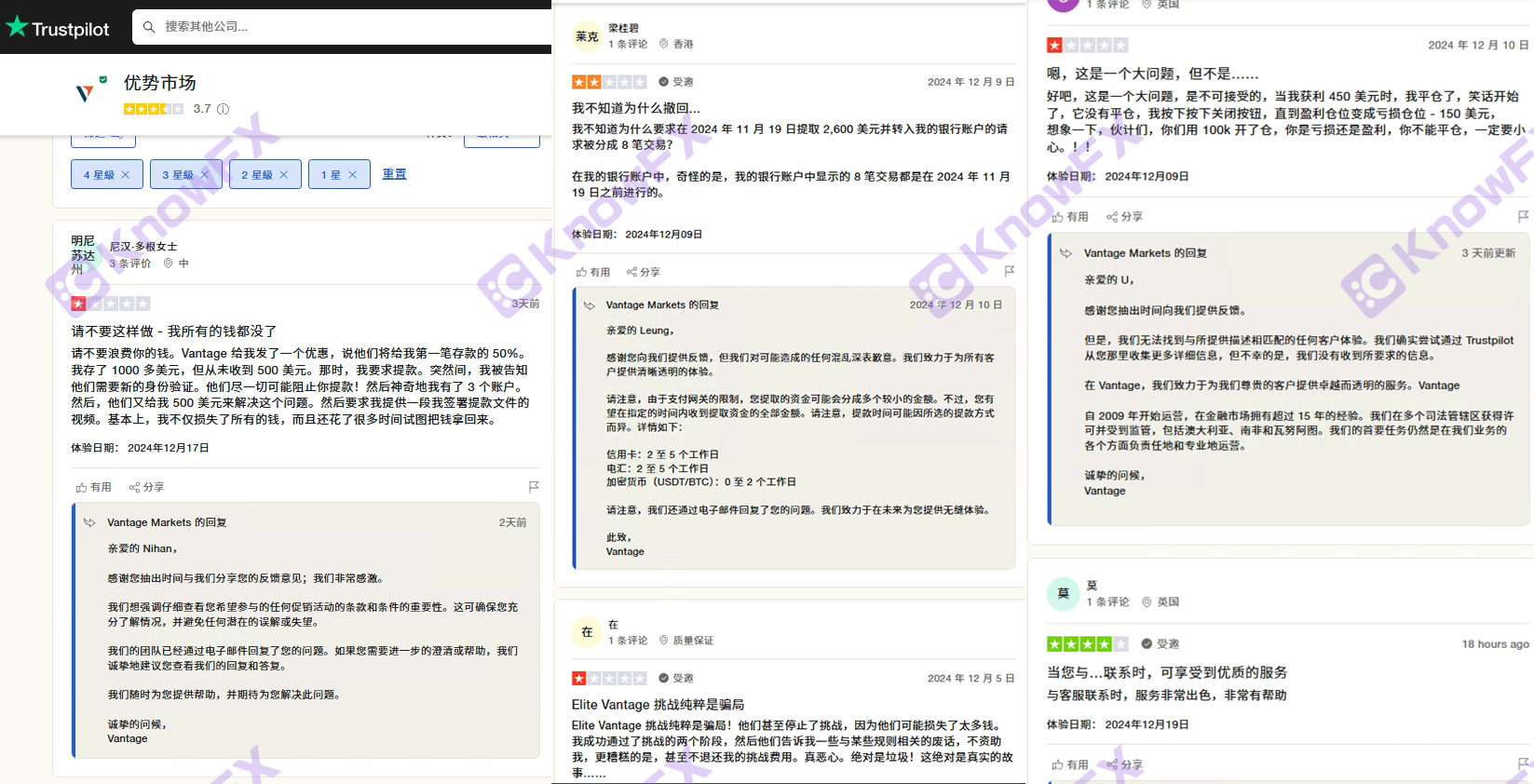Click the 3天前 review timestamp

pyautogui.click(x=525, y=304)
